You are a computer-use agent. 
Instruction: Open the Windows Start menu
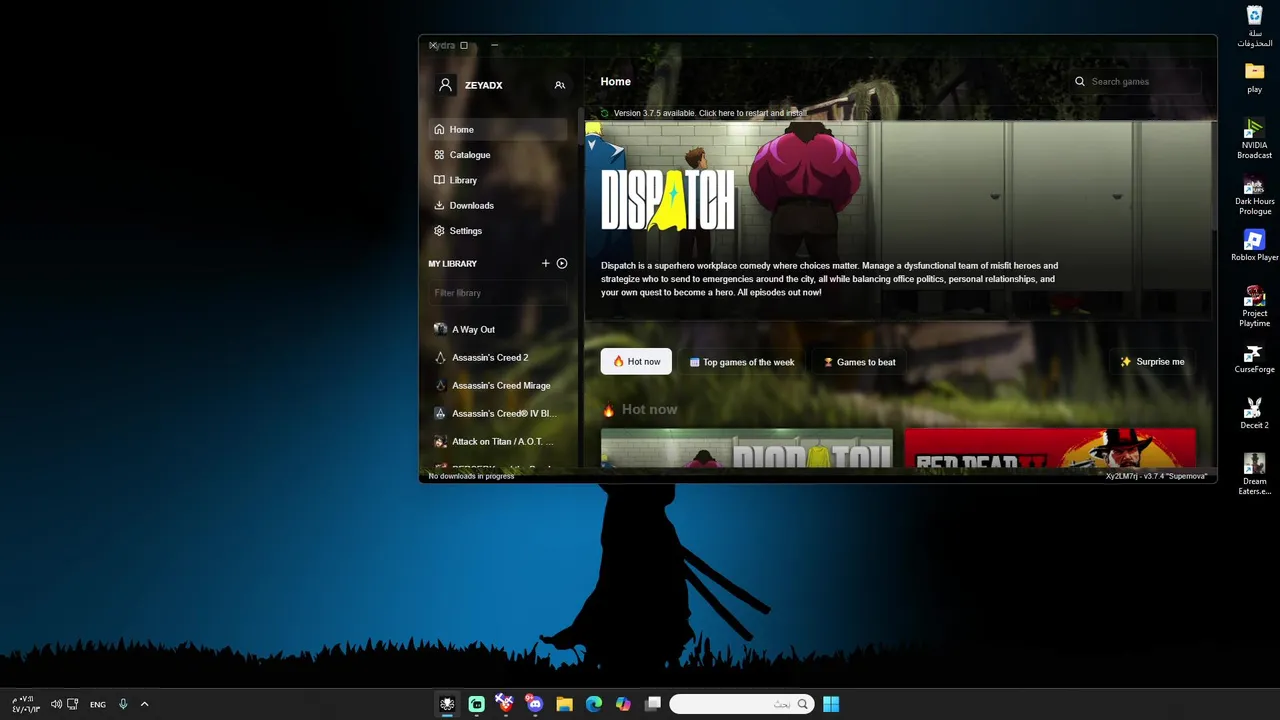point(831,704)
